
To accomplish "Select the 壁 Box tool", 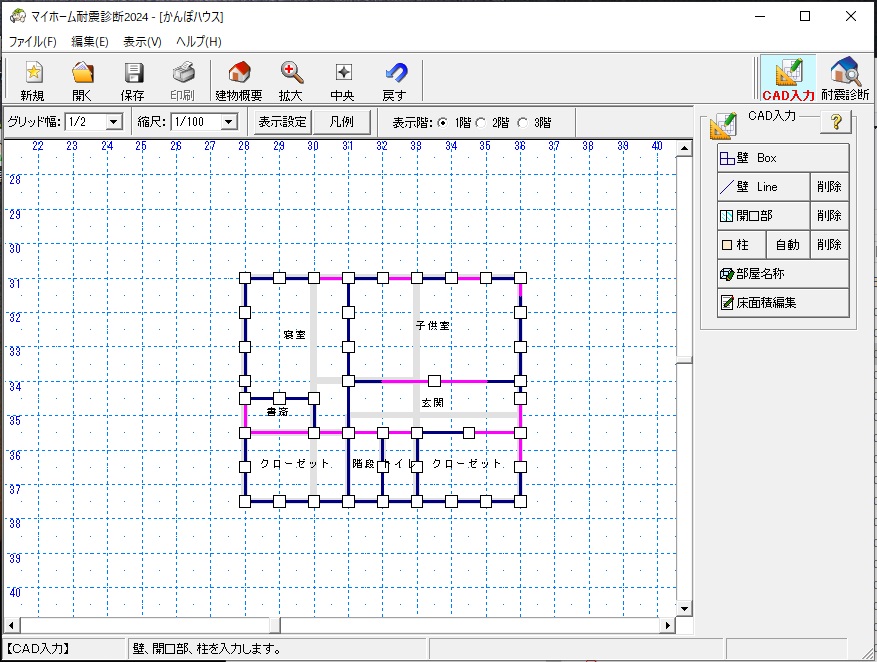I will [x=783, y=158].
